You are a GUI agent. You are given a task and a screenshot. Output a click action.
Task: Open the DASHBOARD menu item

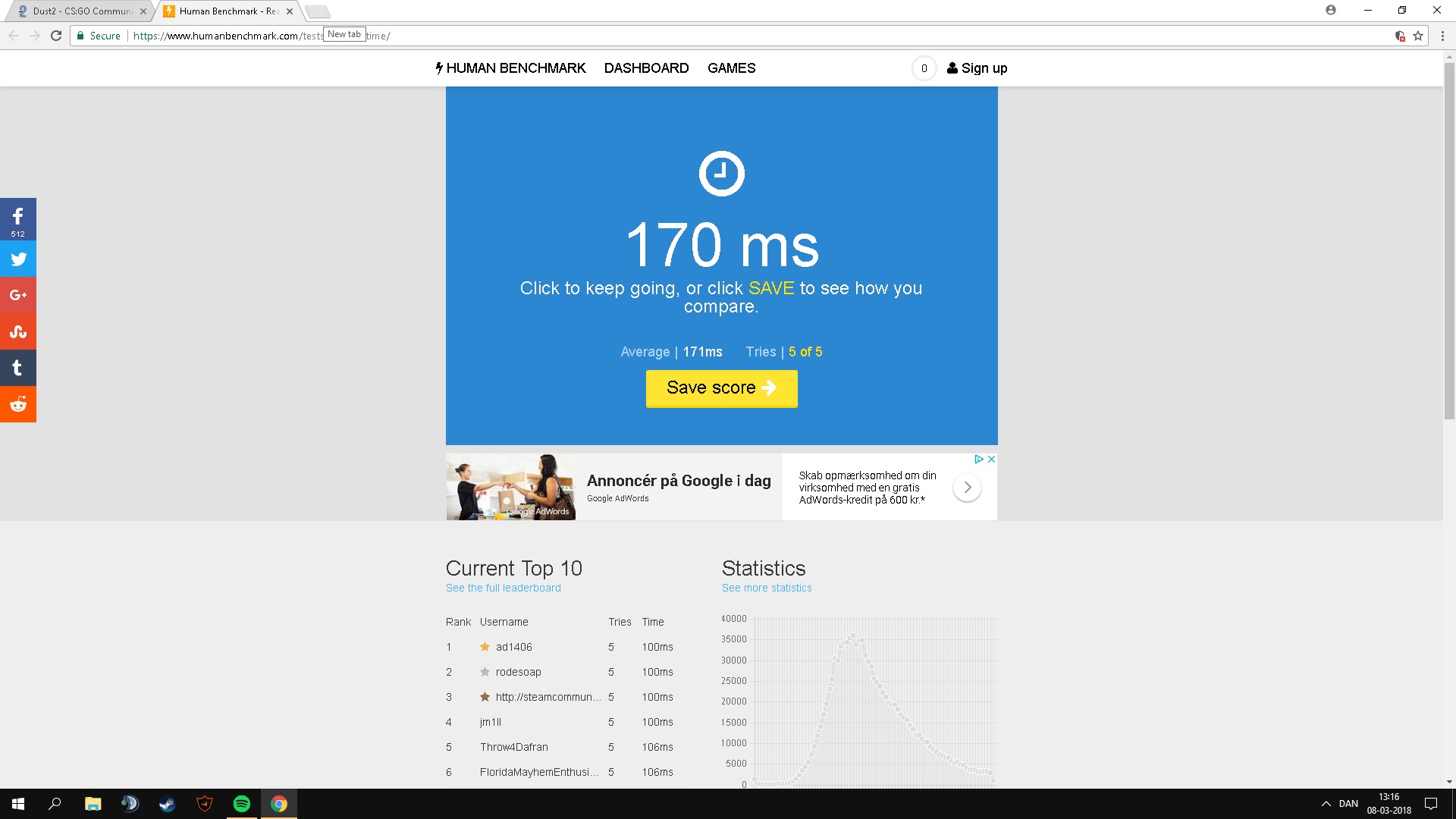click(646, 68)
